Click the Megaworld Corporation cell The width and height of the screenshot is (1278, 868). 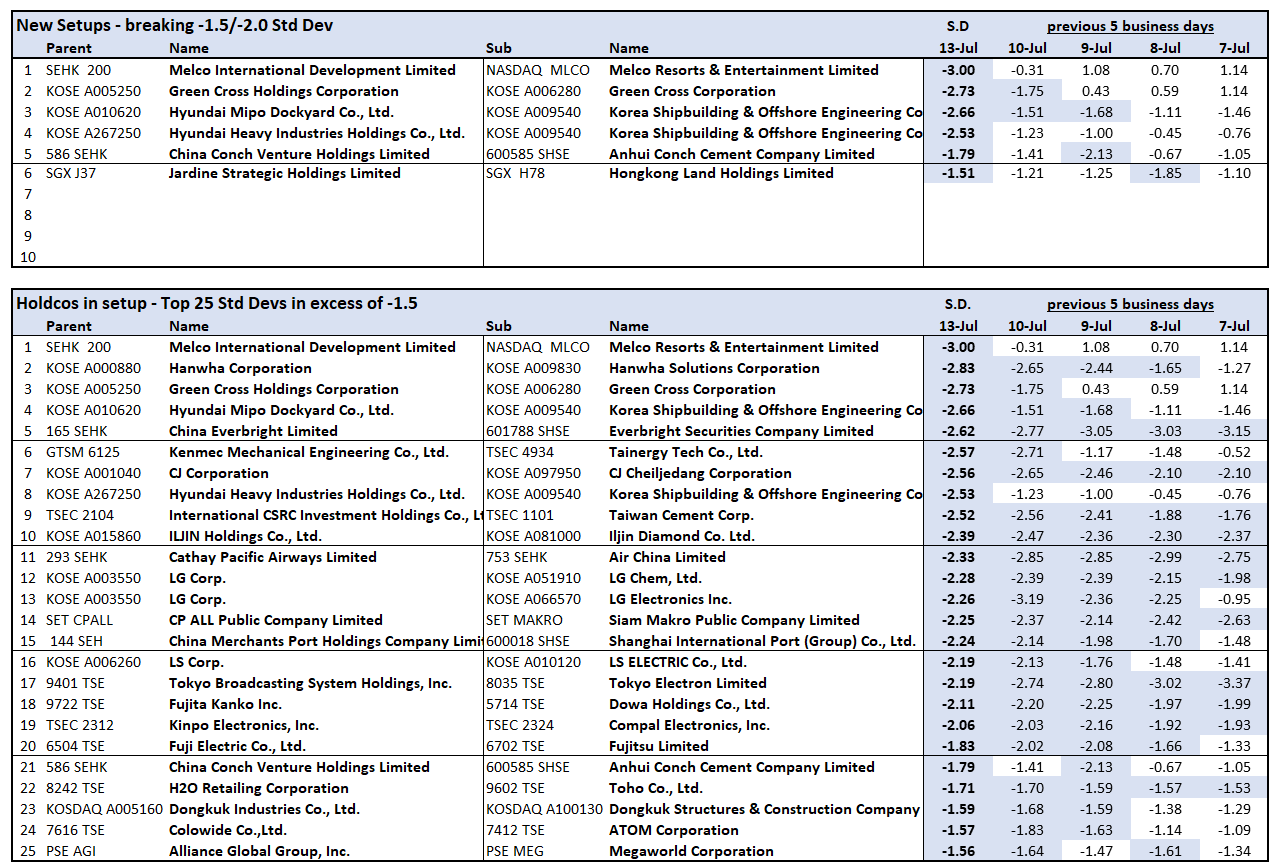[x=691, y=851]
